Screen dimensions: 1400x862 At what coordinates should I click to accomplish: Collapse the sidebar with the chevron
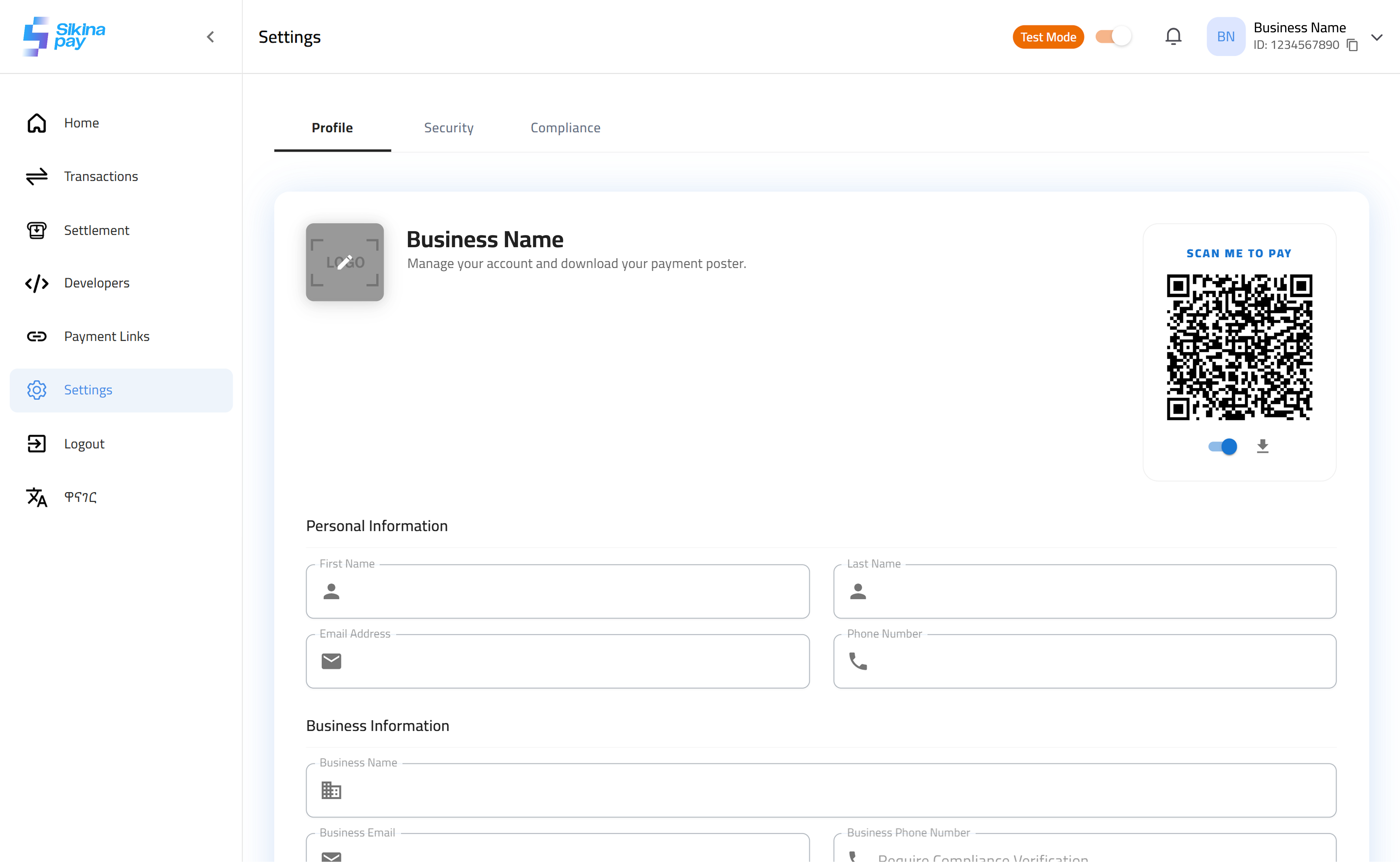click(x=210, y=37)
